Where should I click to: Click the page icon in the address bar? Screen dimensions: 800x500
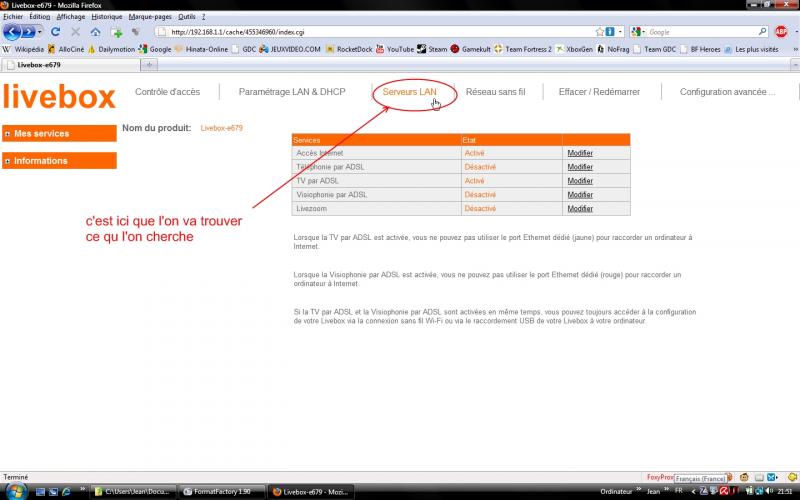162,32
